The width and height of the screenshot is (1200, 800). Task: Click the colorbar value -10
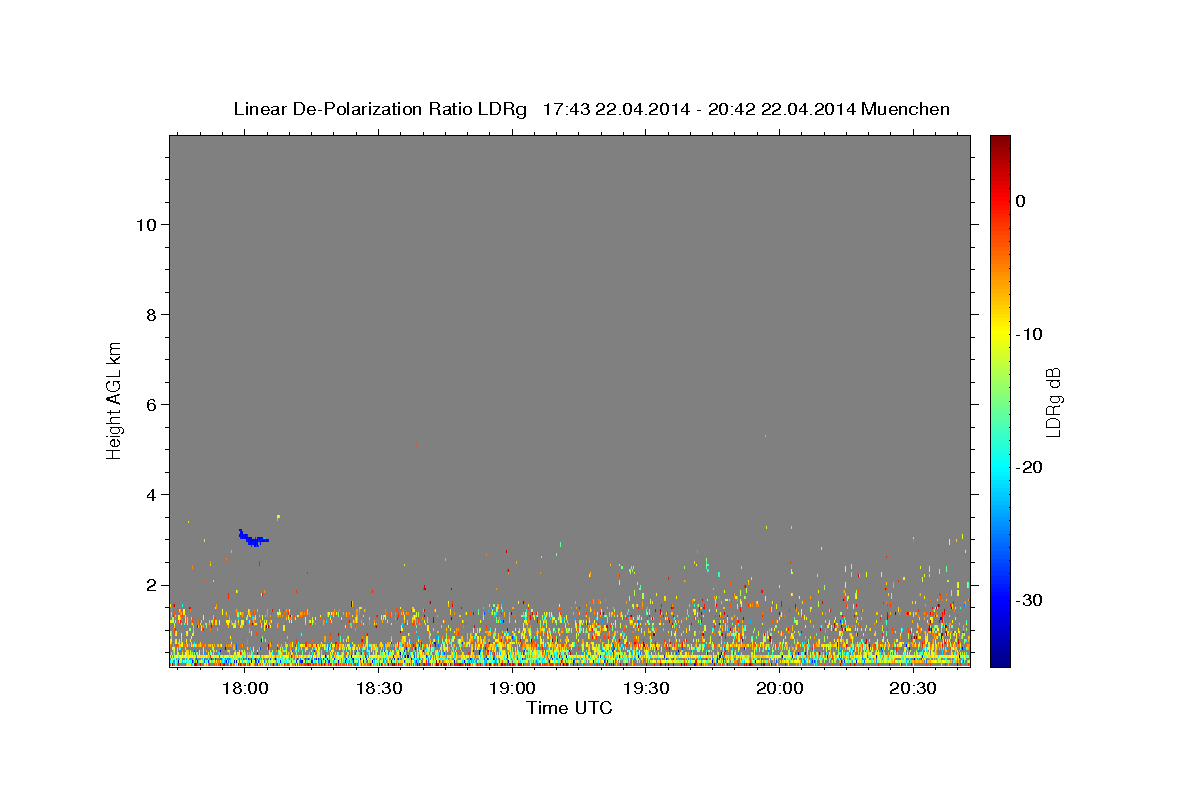[x=1030, y=334]
